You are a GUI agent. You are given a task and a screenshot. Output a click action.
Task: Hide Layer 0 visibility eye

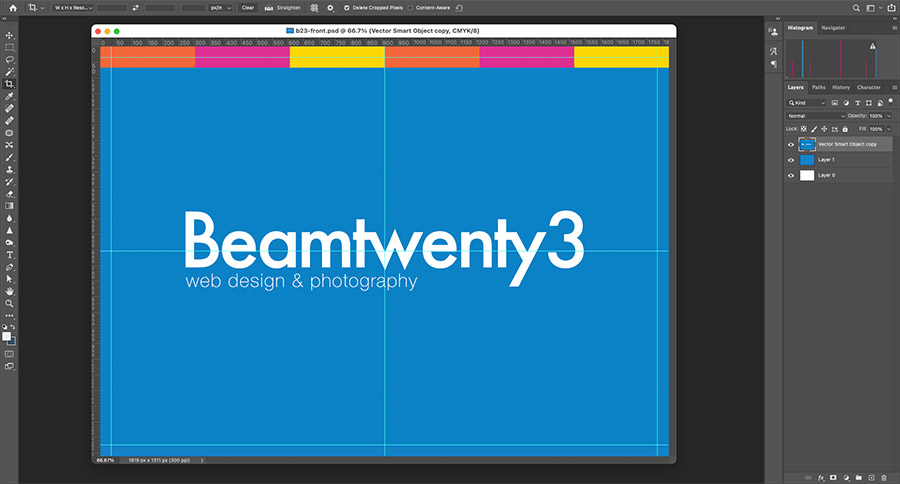click(x=791, y=176)
